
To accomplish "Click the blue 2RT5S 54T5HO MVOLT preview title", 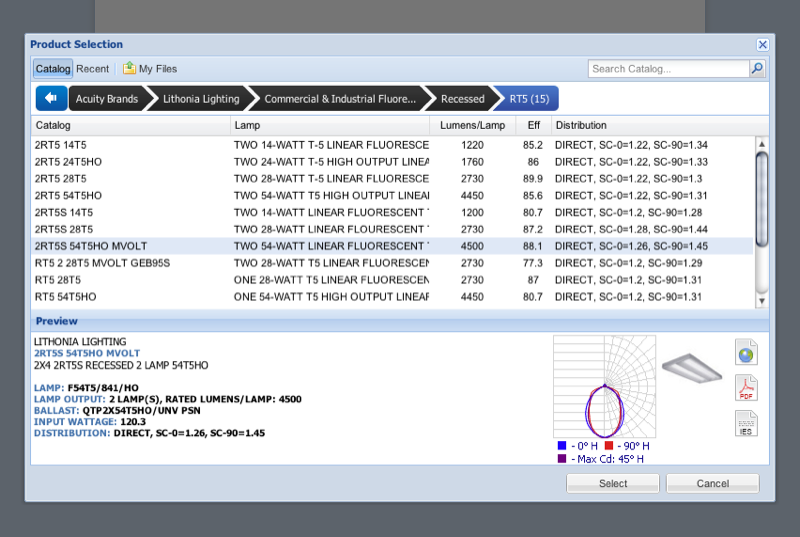I will (x=87, y=353).
